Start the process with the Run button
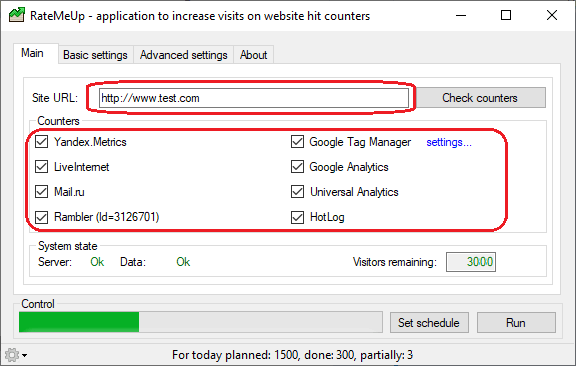The height and width of the screenshot is (366, 576). pos(516,323)
